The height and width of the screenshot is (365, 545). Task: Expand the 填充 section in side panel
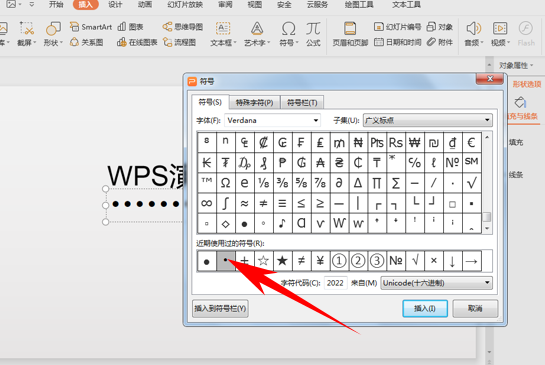(x=516, y=142)
